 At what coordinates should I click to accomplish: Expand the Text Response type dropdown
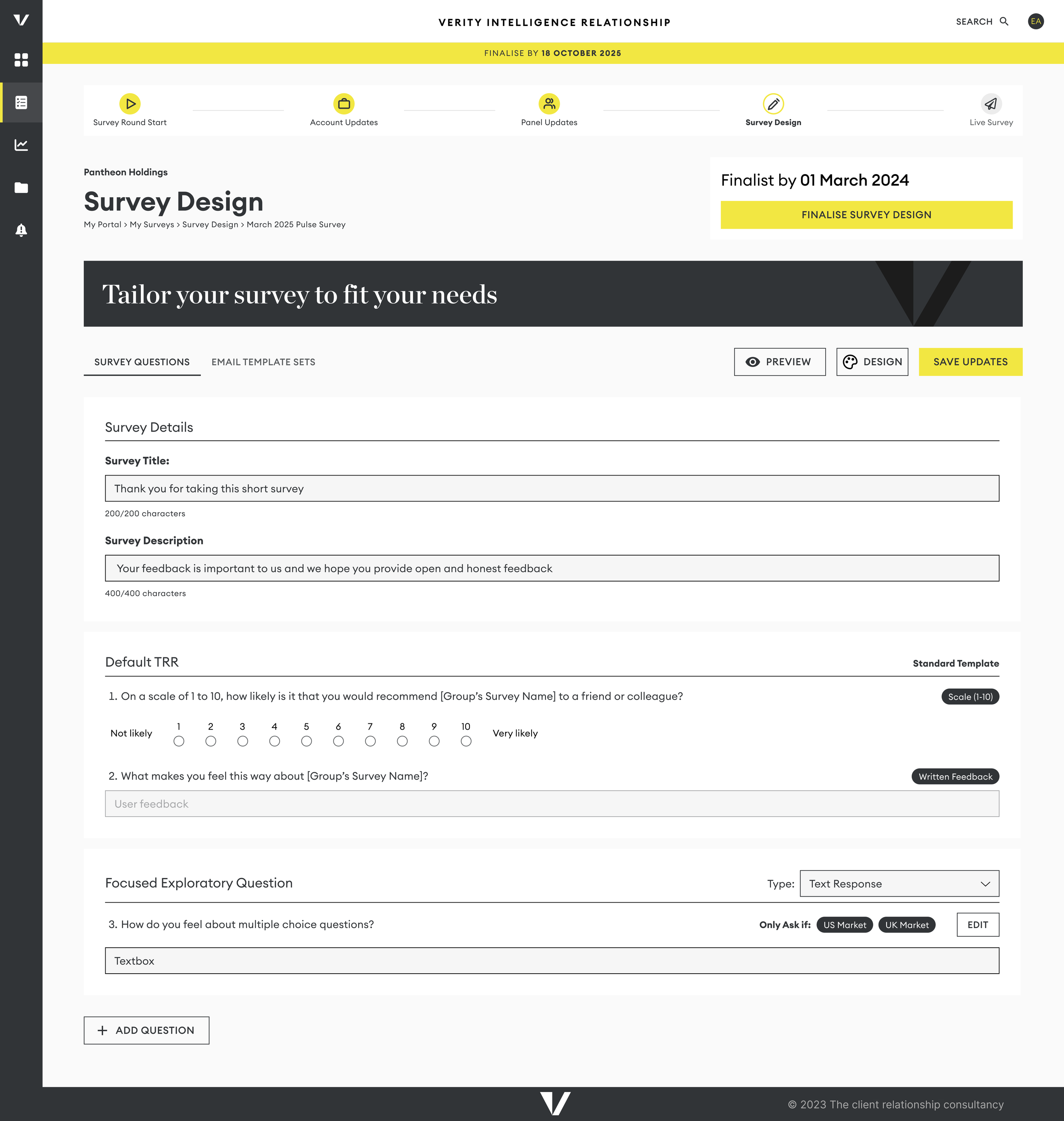pos(899,883)
